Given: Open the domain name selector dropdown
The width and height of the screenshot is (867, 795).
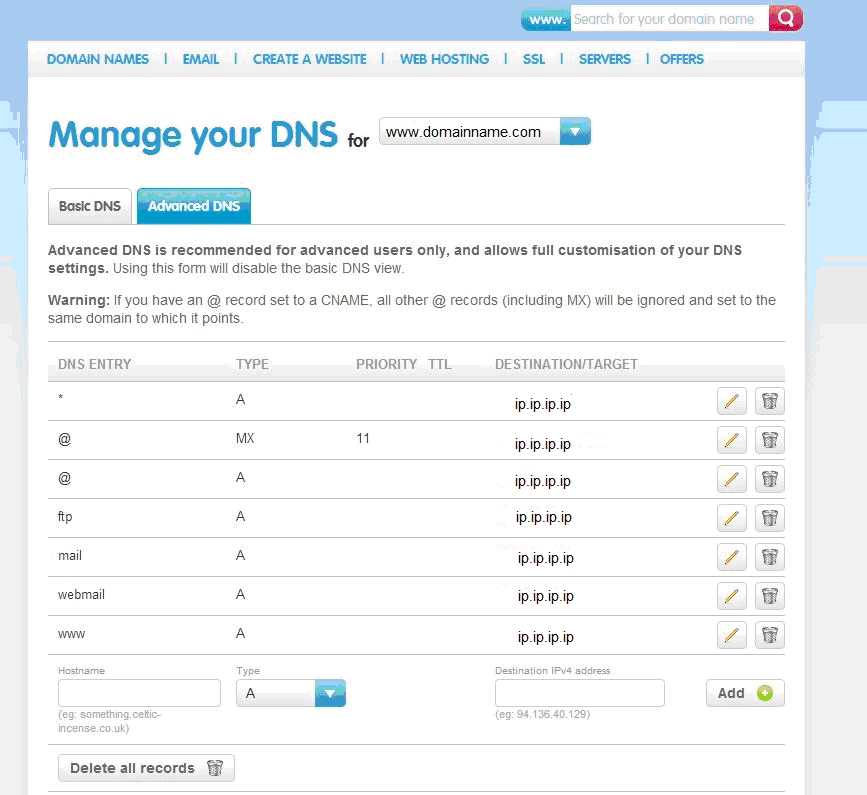Looking at the screenshot, I should (575, 132).
